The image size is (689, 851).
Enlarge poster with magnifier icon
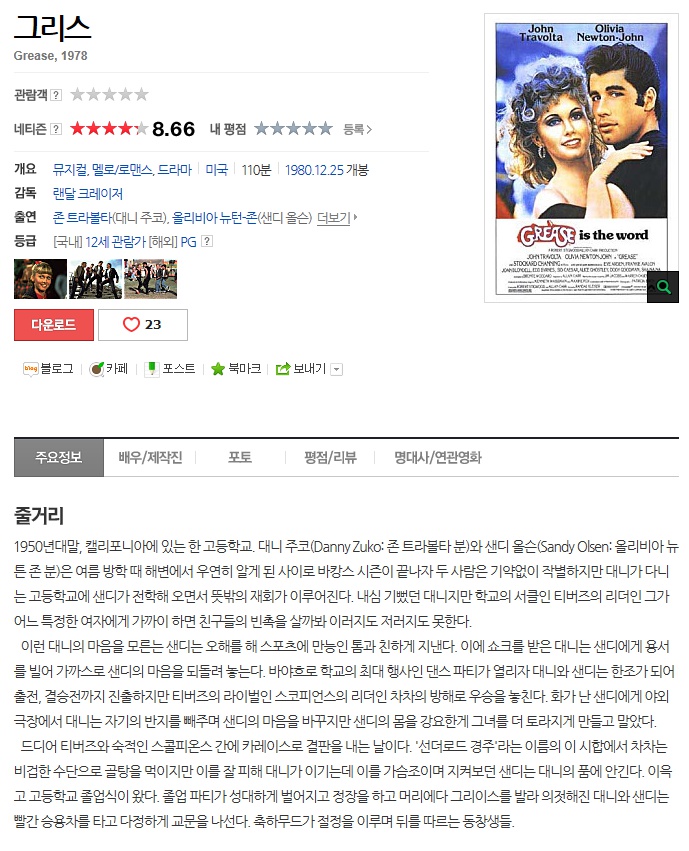[663, 287]
